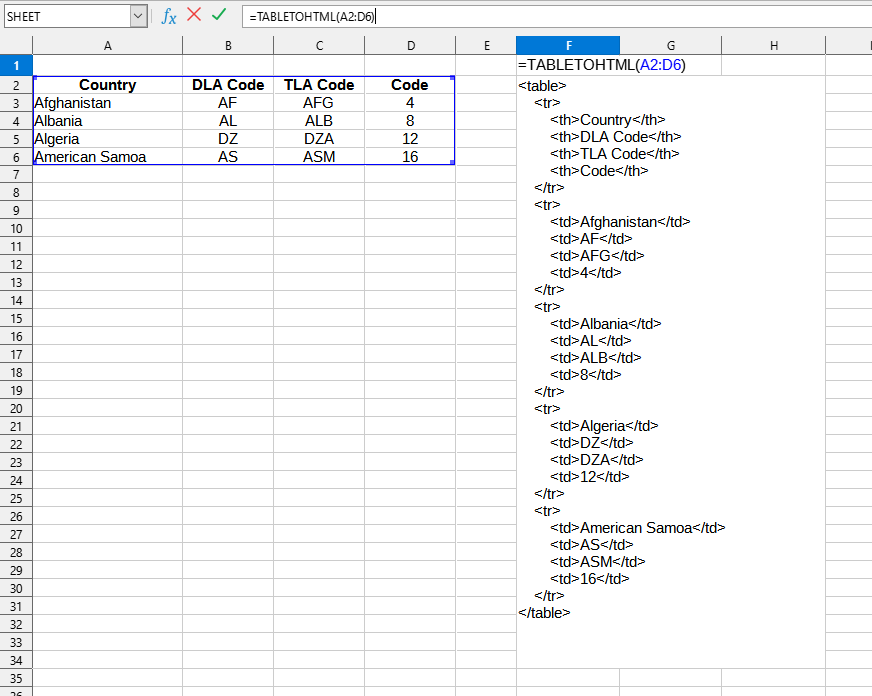Click the cell containing TLA Code

click(318, 85)
